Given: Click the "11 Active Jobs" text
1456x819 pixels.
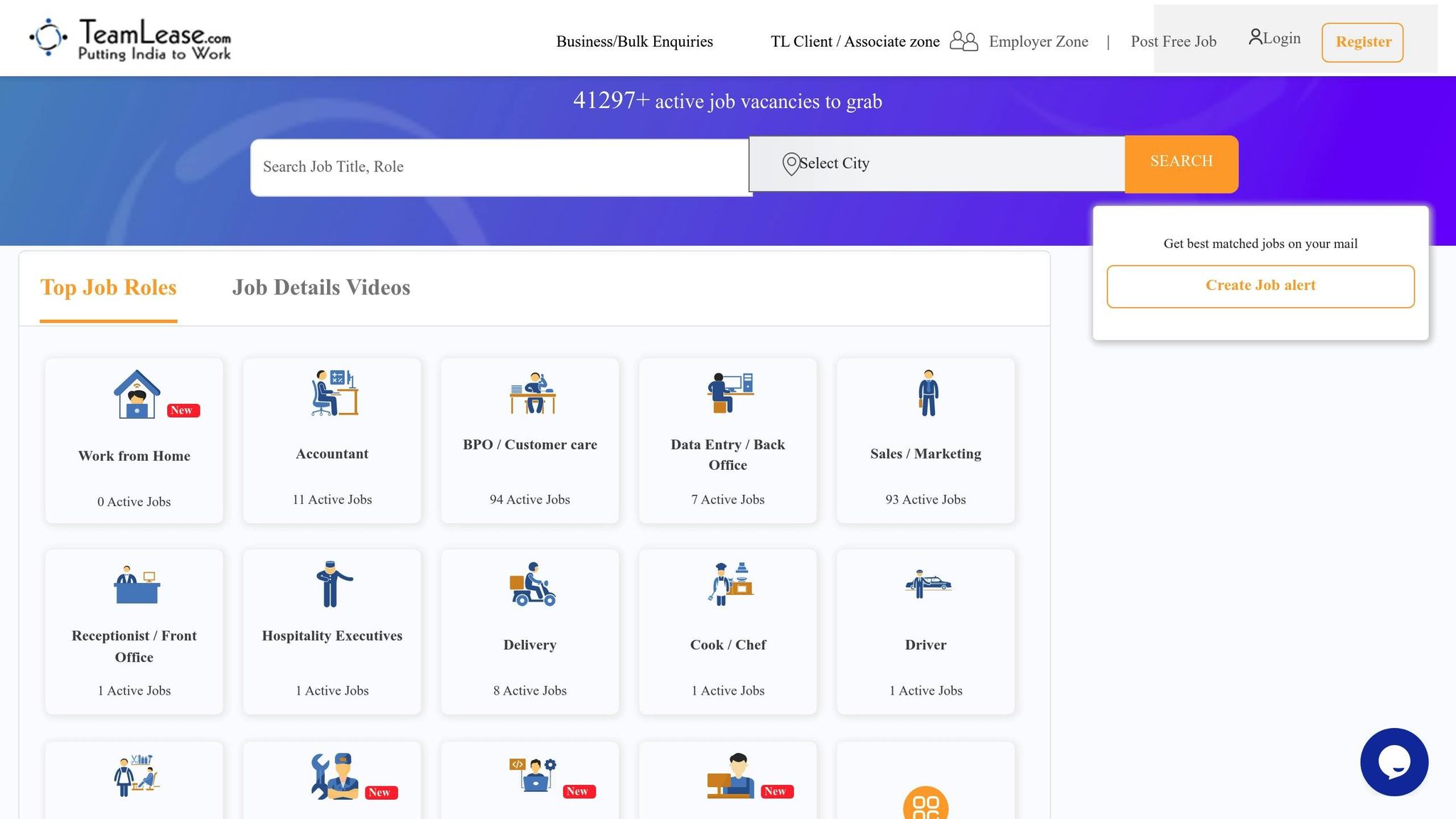Looking at the screenshot, I should click(332, 500).
